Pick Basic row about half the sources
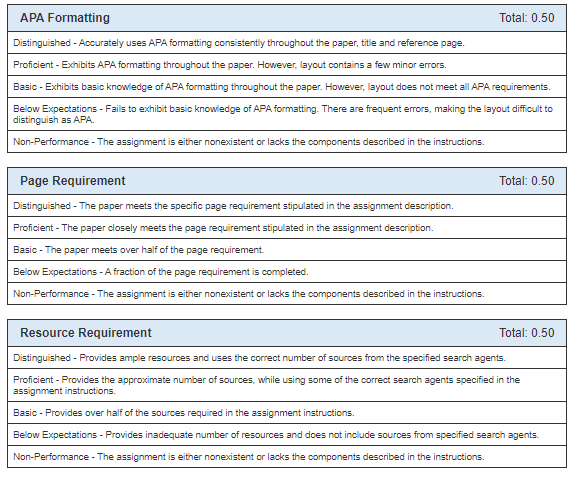573x482 pixels. coord(287,413)
